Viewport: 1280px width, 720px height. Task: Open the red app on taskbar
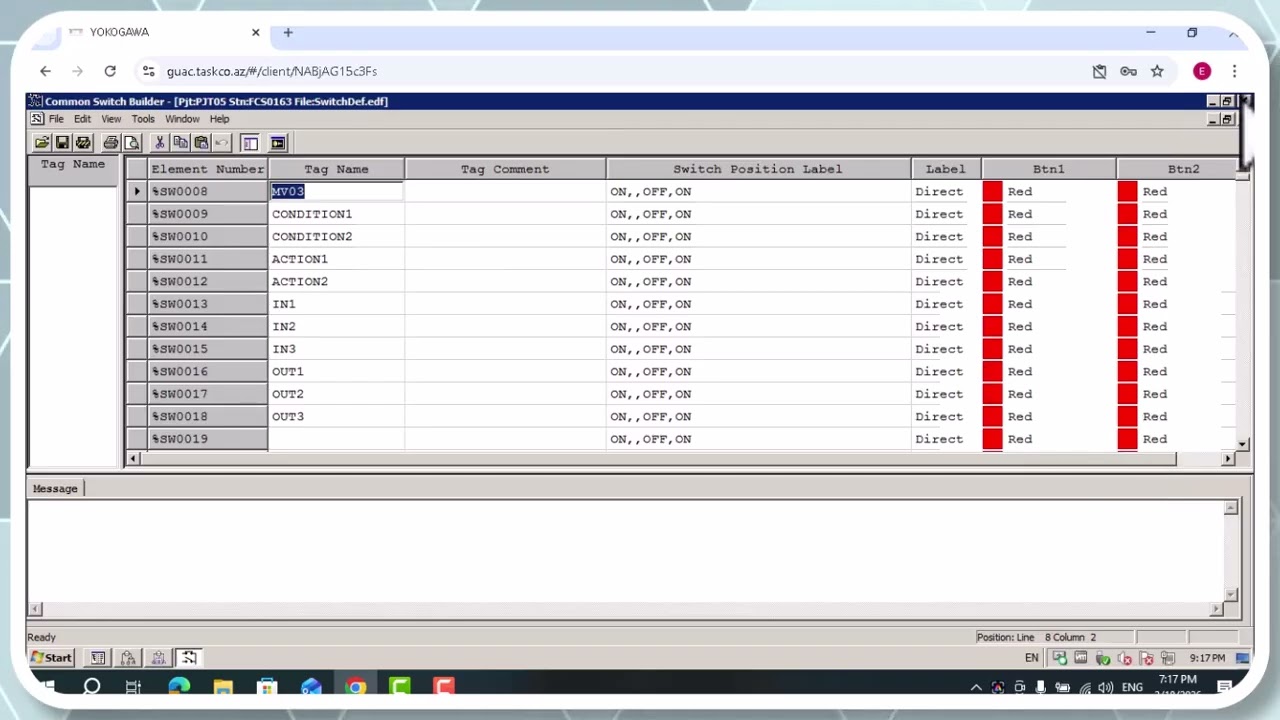pyautogui.click(x=444, y=687)
